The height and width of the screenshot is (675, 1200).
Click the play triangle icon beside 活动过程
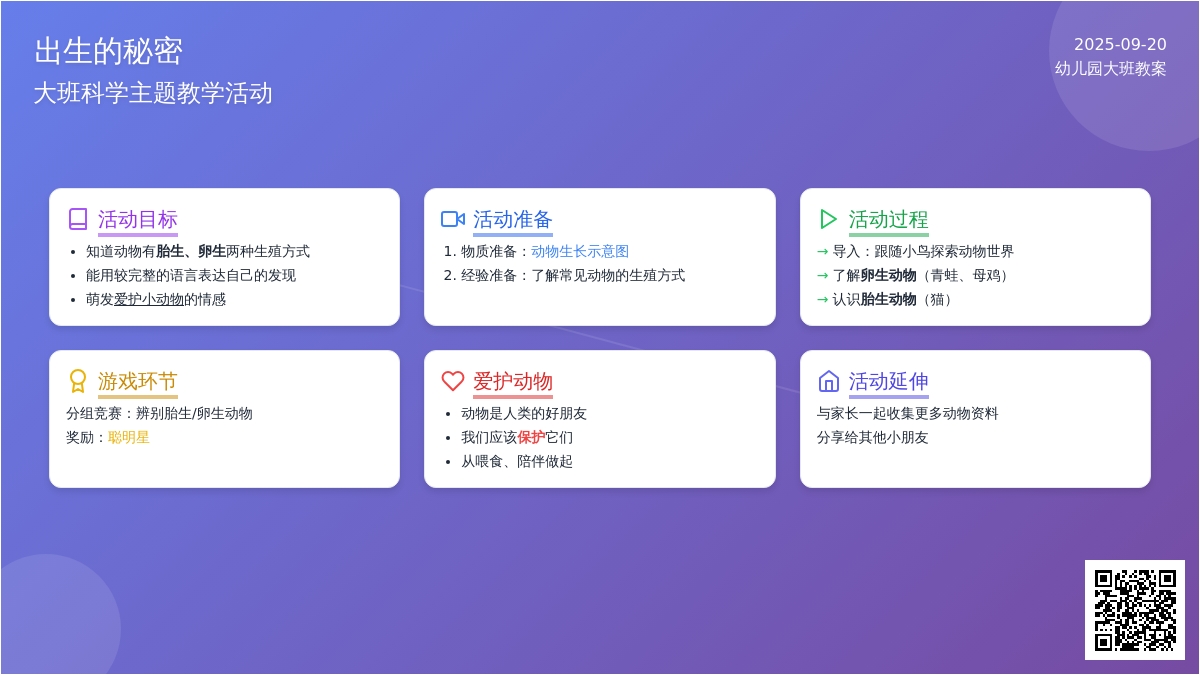(x=828, y=219)
